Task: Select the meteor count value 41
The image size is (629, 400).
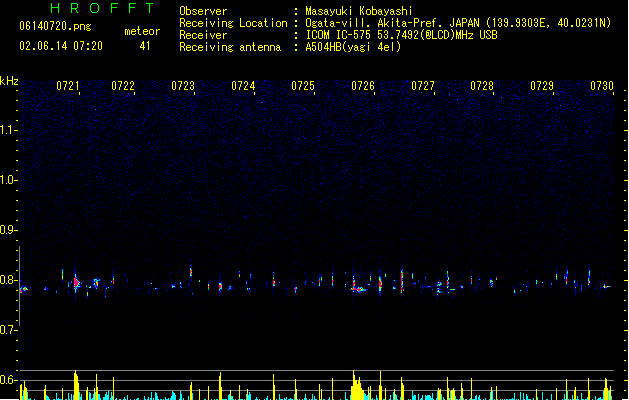Action: click(145, 46)
